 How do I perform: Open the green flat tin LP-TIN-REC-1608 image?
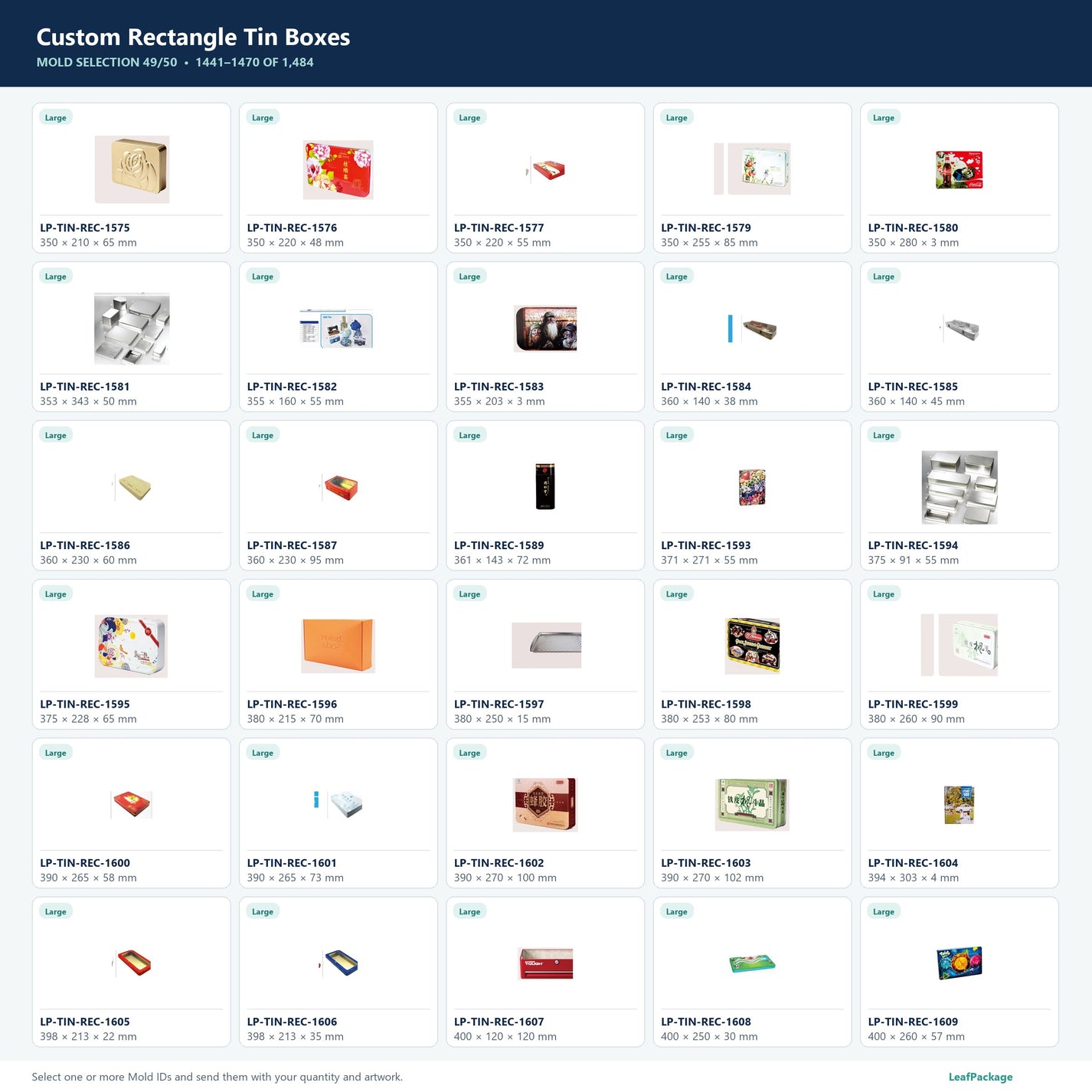pos(752,963)
